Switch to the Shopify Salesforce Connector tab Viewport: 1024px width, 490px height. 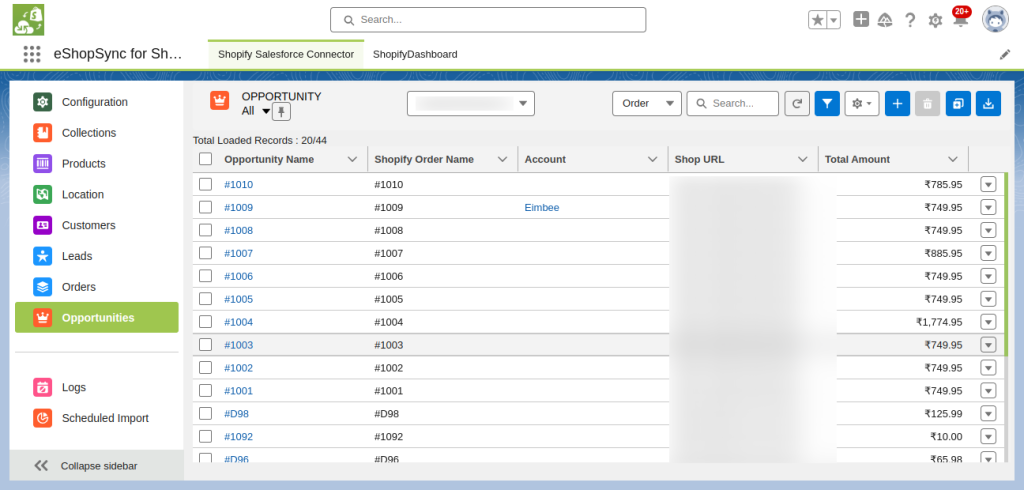coord(286,54)
